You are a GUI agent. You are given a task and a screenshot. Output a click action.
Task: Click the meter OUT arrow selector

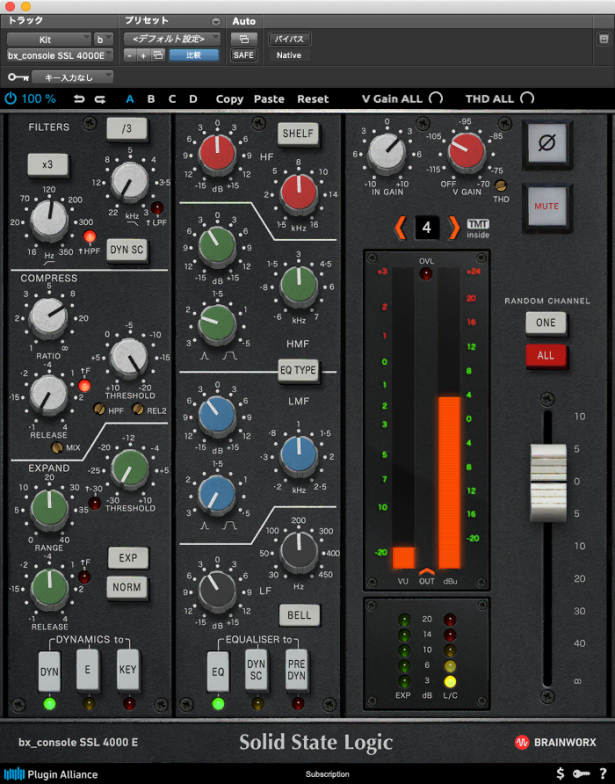426,572
